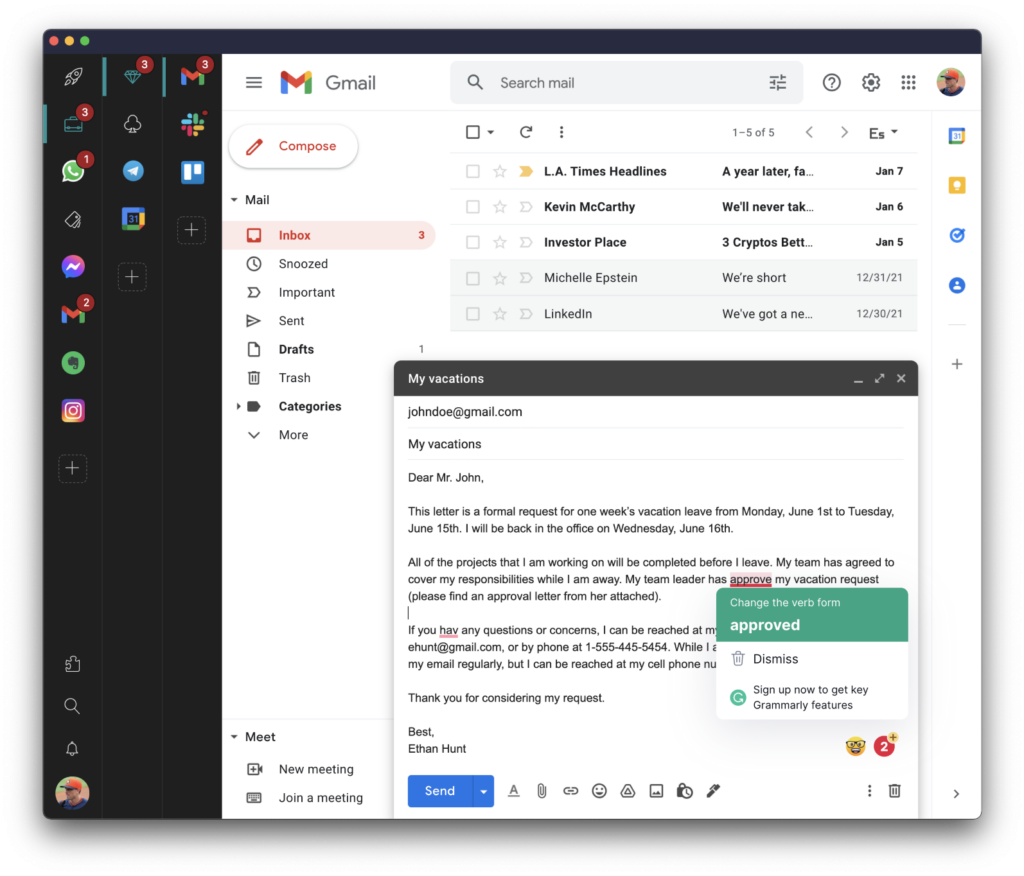The height and width of the screenshot is (876, 1024).
Task: Click the Compose button
Action: [293, 146]
